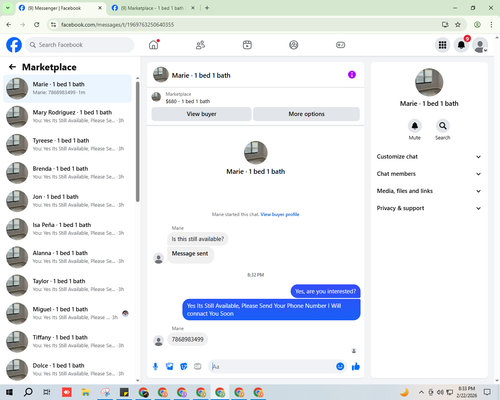500x400 pixels.
Task: Open the Chrome three-dot menu
Action: pos(491,25)
